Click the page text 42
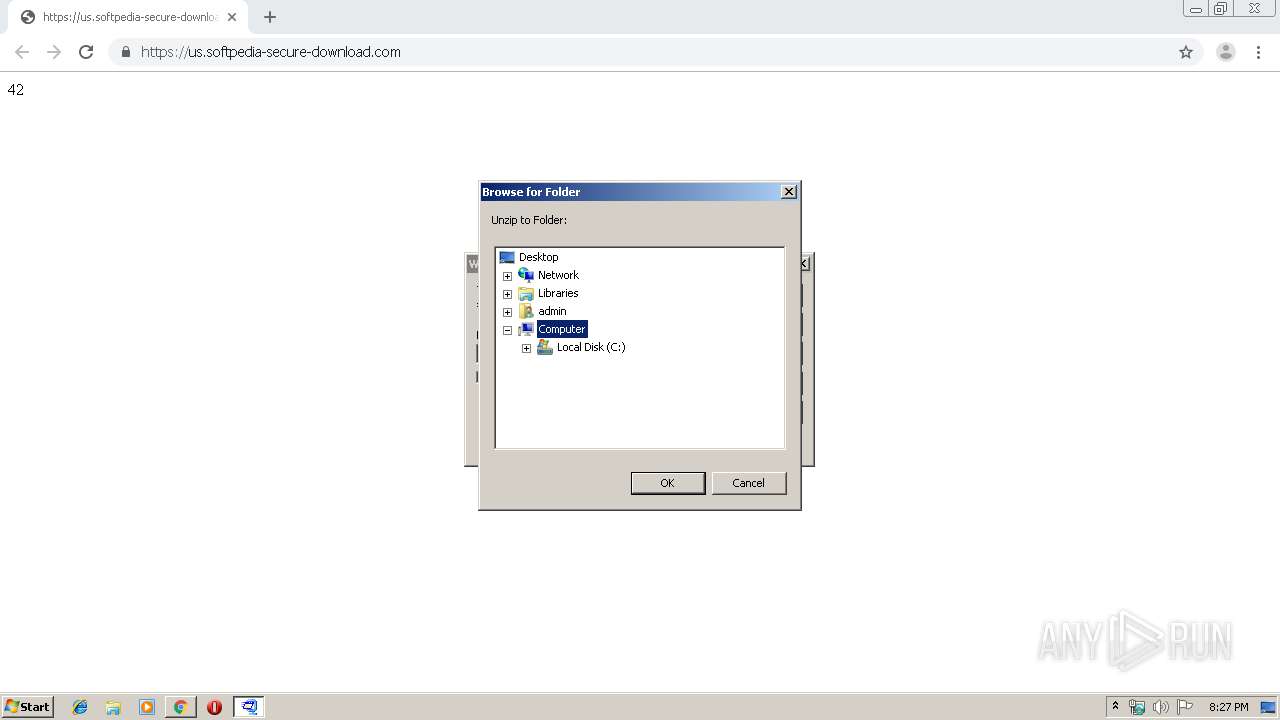 (16, 90)
